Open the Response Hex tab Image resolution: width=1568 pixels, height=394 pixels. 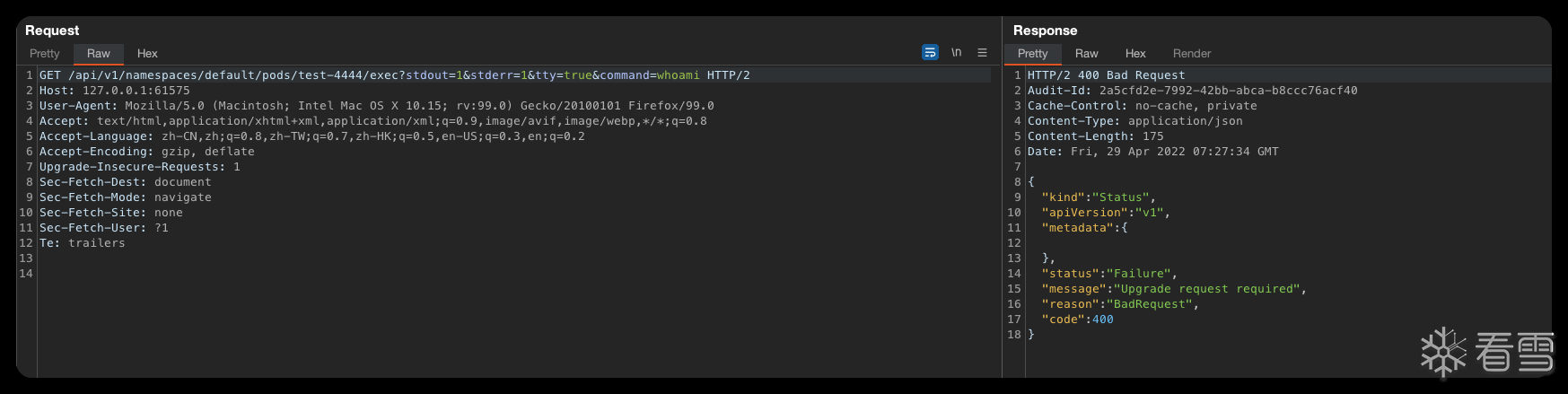point(1135,54)
